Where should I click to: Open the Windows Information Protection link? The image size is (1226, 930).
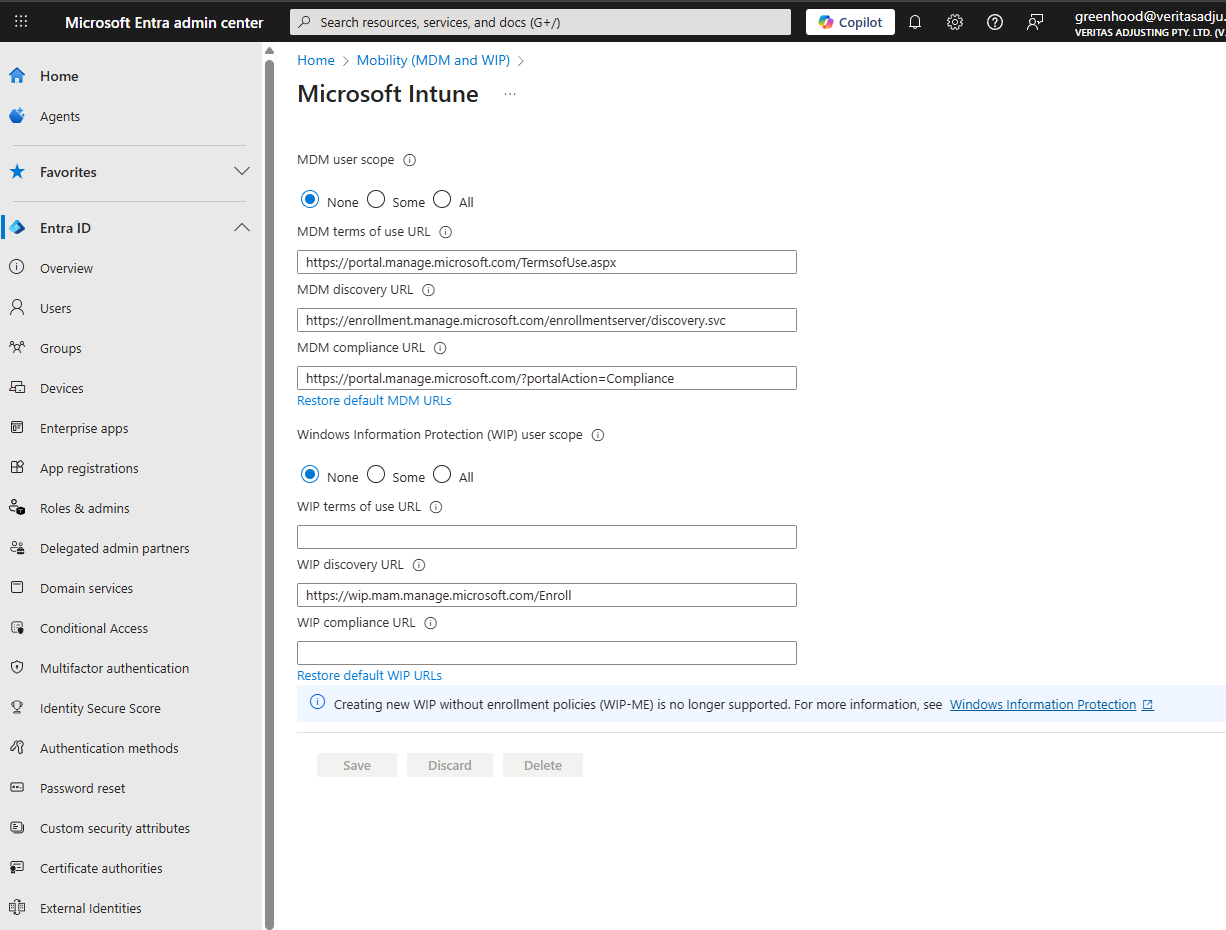pyautogui.click(x=1043, y=705)
